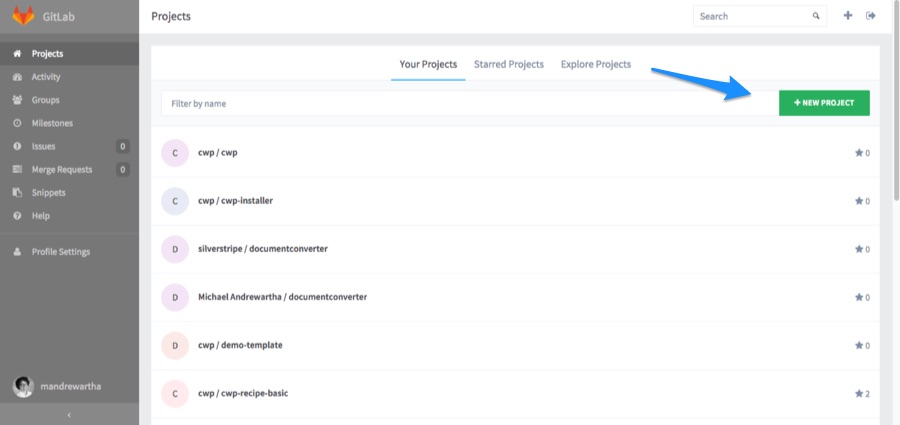Open the cwp / cwp project
This screenshot has width=900, height=425.
click(218, 153)
